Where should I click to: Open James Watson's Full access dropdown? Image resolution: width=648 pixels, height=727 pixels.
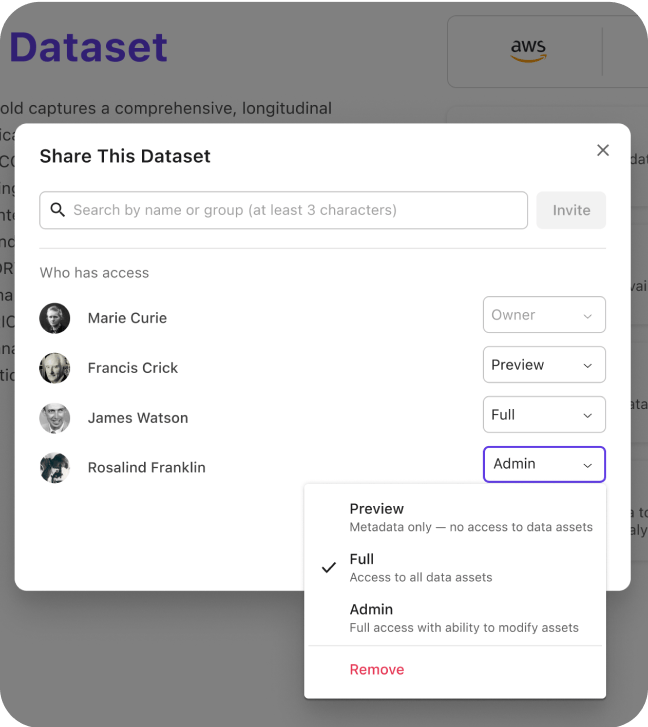pos(544,415)
